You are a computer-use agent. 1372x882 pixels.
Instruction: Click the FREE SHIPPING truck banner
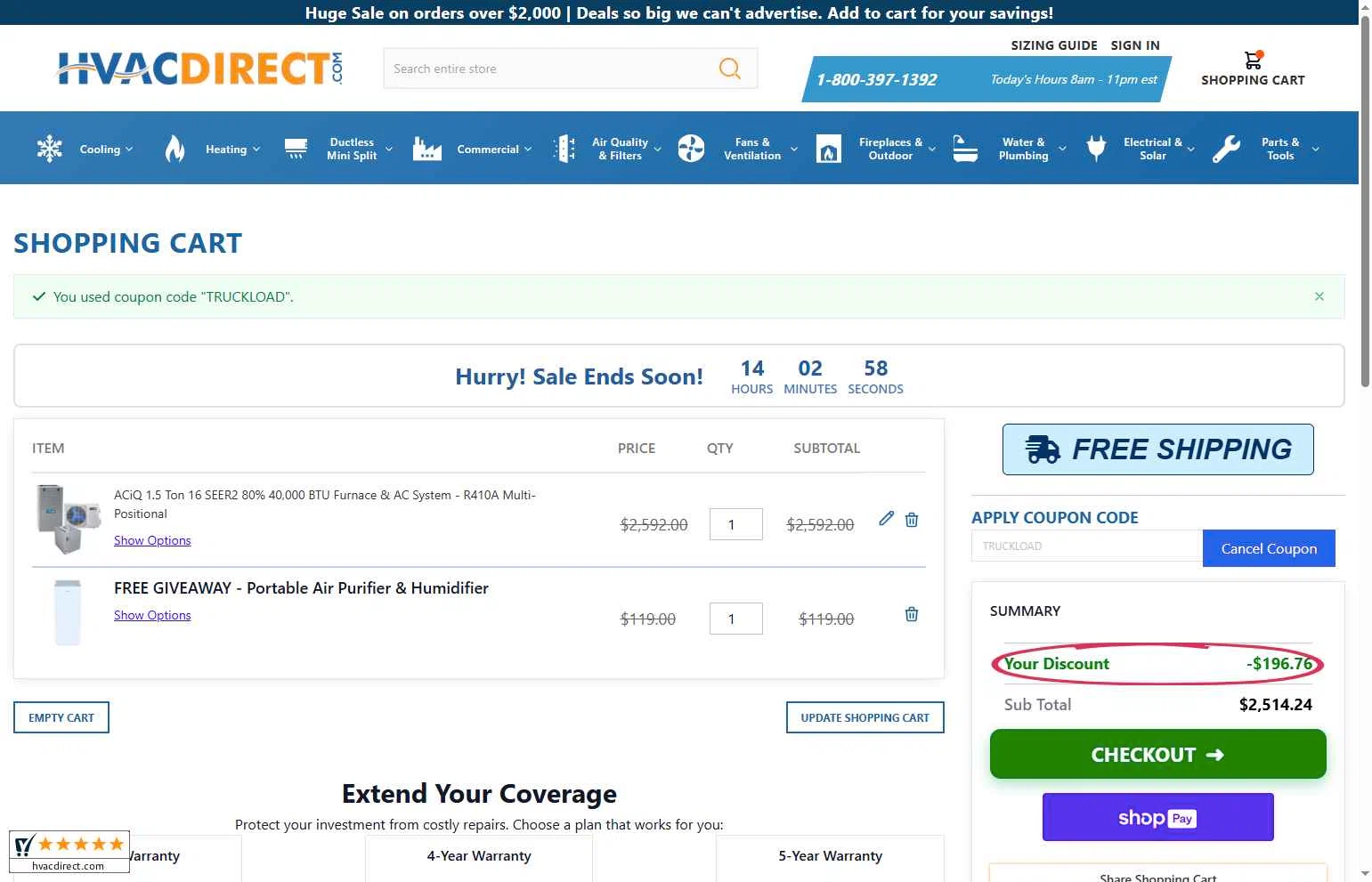(x=1158, y=449)
